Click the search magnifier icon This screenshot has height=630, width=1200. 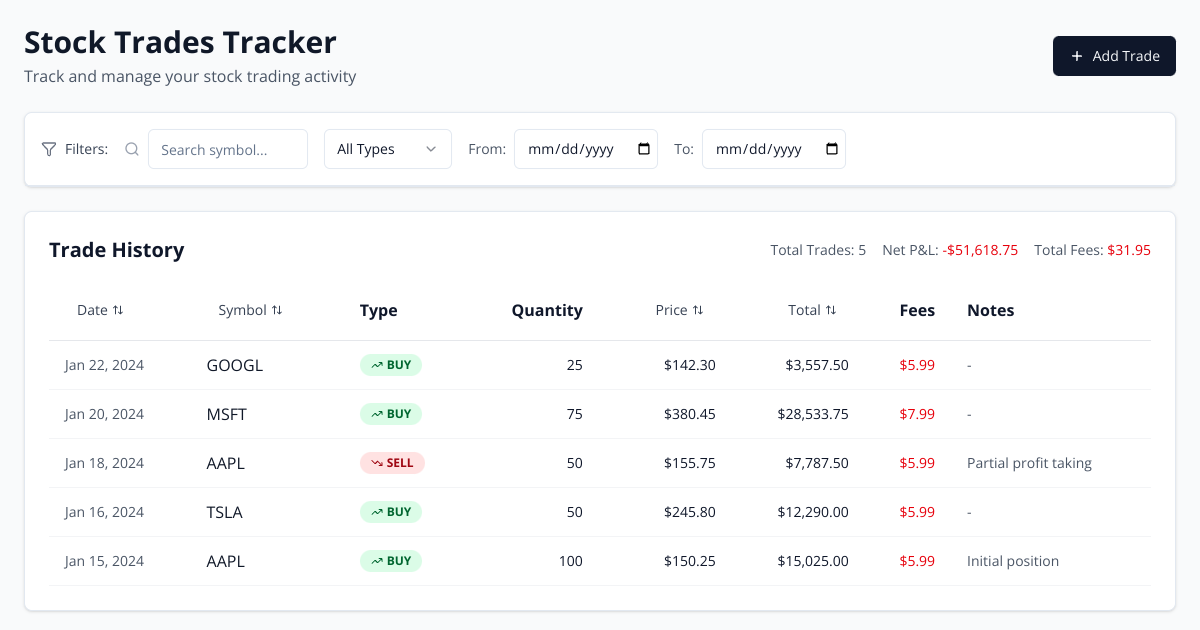tap(132, 148)
